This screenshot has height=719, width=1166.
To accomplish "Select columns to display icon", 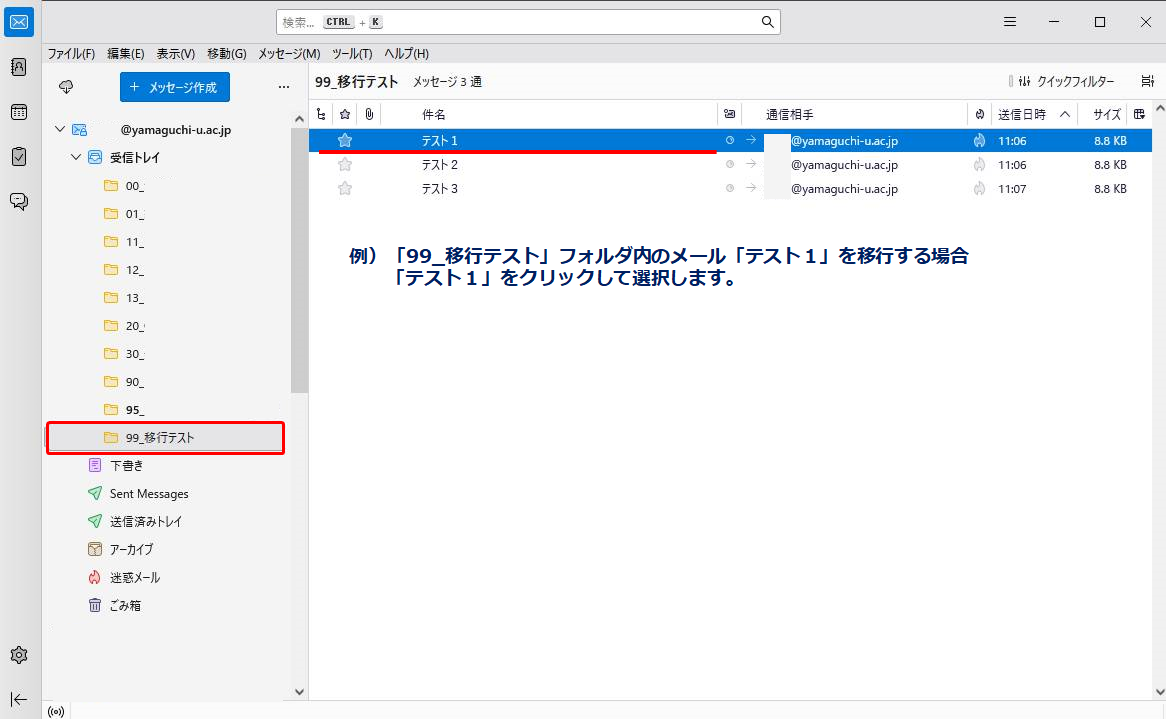I will coord(1139,115).
